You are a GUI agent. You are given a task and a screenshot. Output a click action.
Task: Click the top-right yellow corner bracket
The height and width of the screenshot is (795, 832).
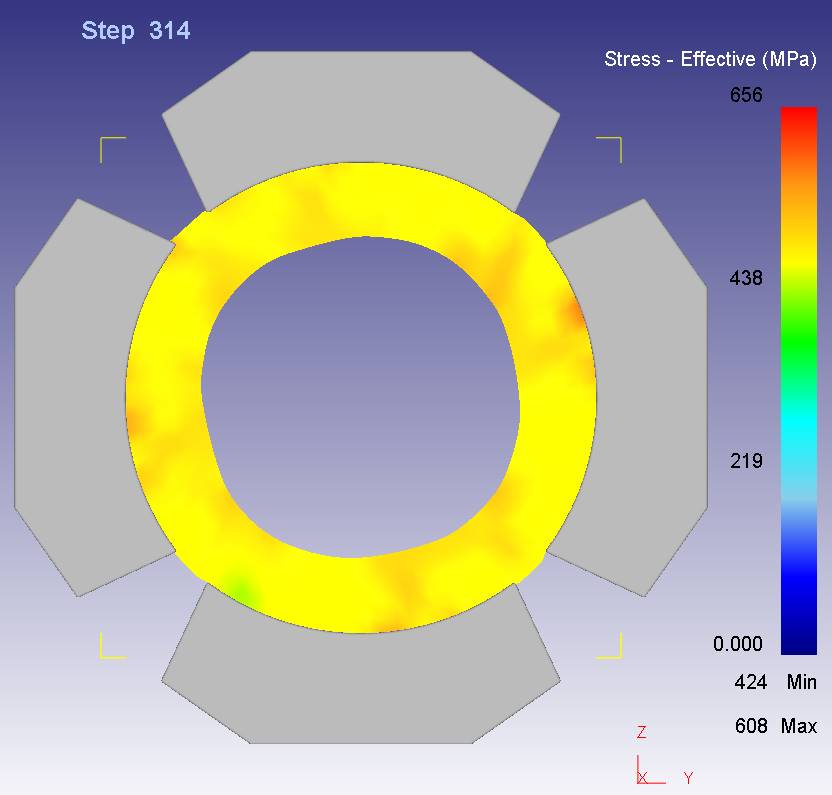click(x=610, y=148)
